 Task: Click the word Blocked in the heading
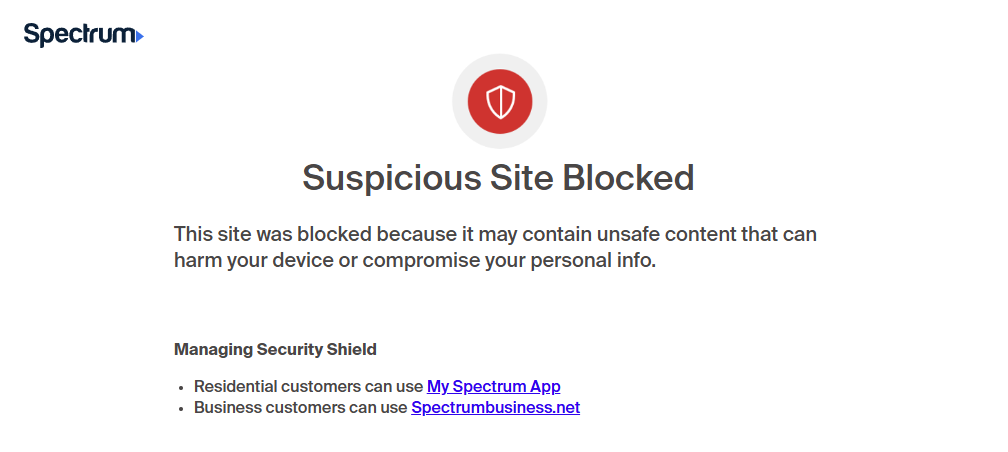tap(628, 177)
